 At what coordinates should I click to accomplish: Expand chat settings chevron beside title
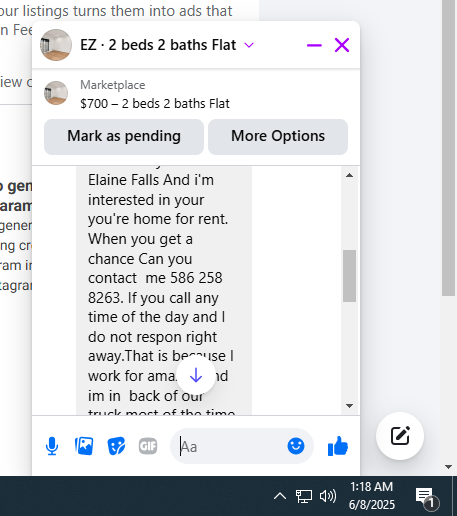(249, 45)
